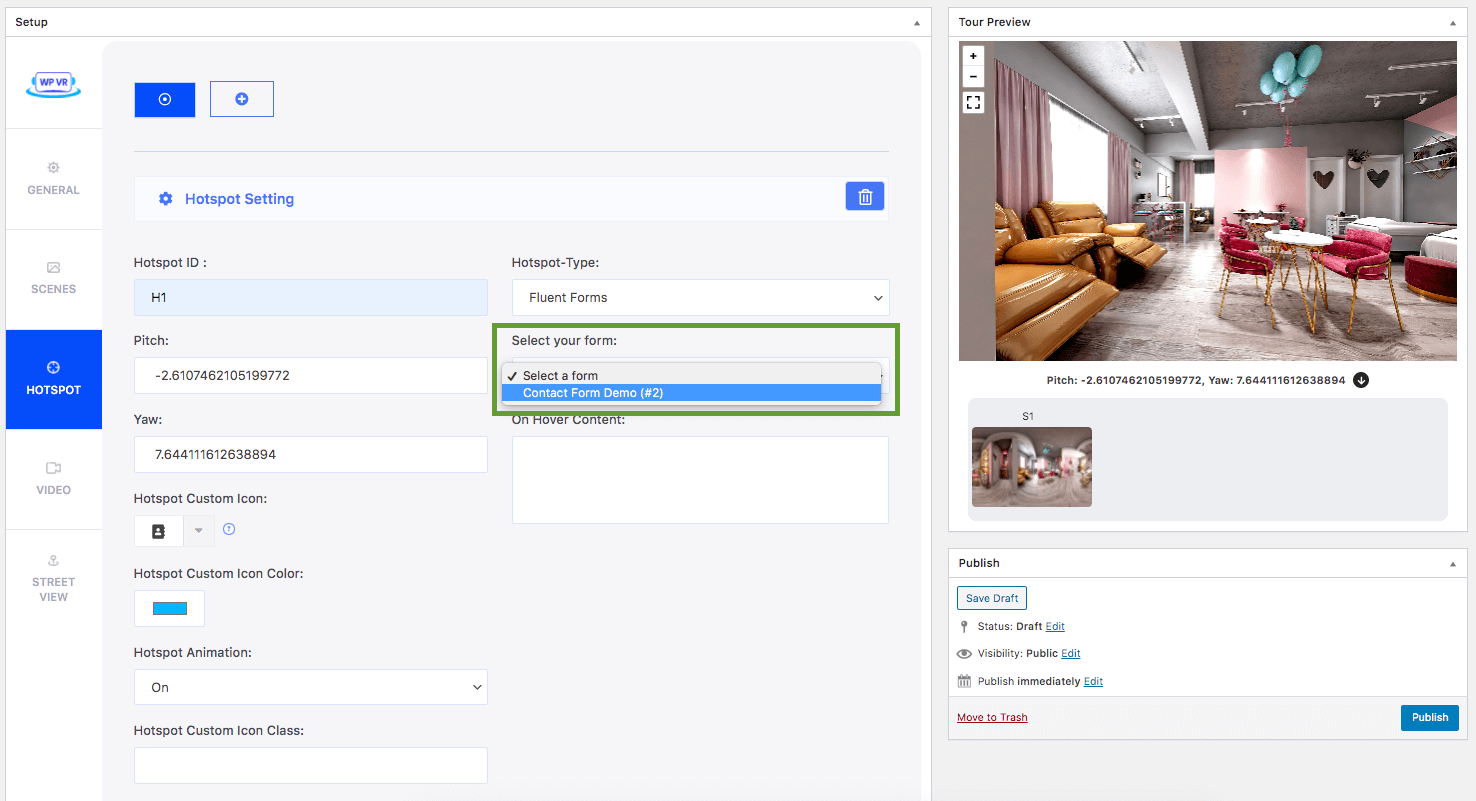Collapse the Publish panel
Image resolution: width=1476 pixels, height=801 pixels.
1453,563
